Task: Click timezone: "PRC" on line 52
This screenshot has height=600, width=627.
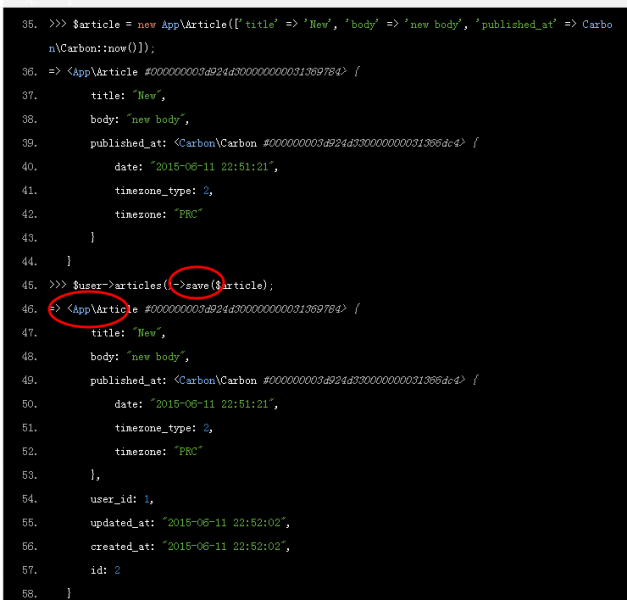Action: (159, 452)
